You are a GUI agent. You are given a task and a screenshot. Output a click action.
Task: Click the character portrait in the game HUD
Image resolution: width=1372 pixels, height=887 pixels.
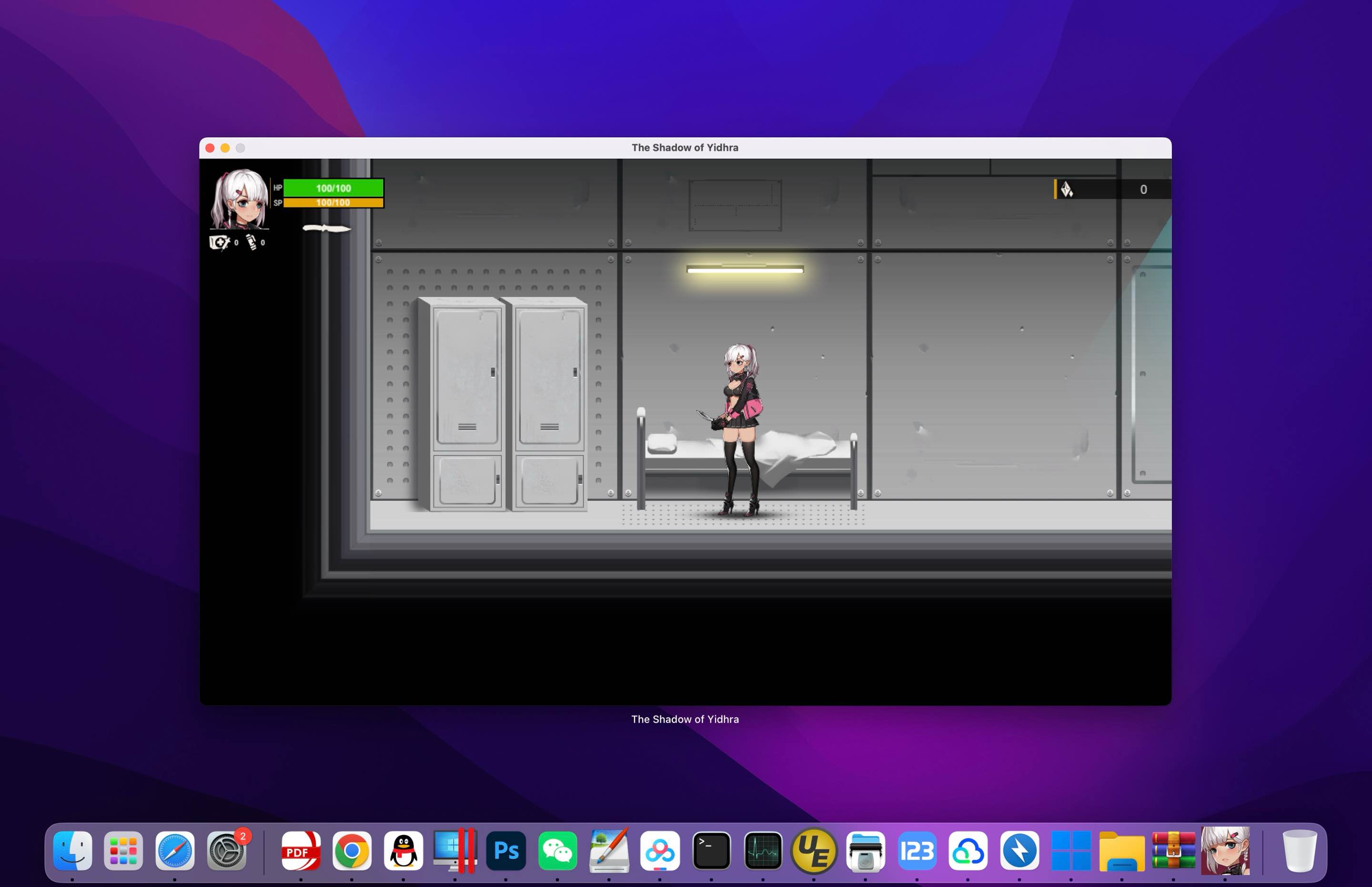pyautogui.click(x=240, y=199)
